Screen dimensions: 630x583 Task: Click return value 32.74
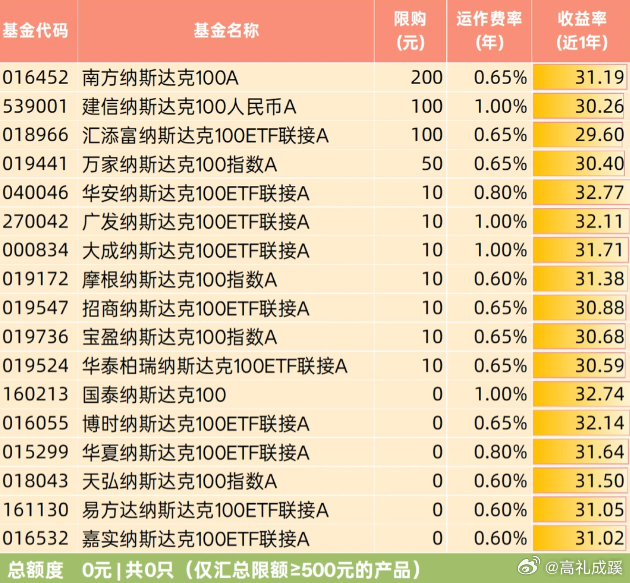coord(599,394)
